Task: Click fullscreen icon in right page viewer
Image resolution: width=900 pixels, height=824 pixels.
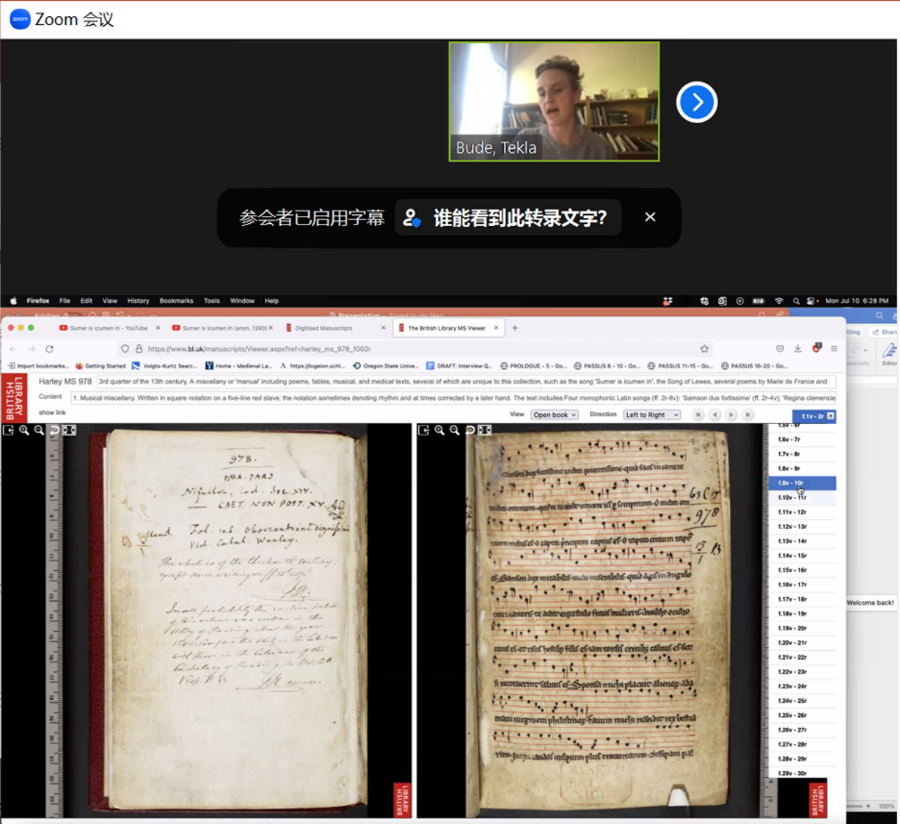Action: click(x=485, y=430)
